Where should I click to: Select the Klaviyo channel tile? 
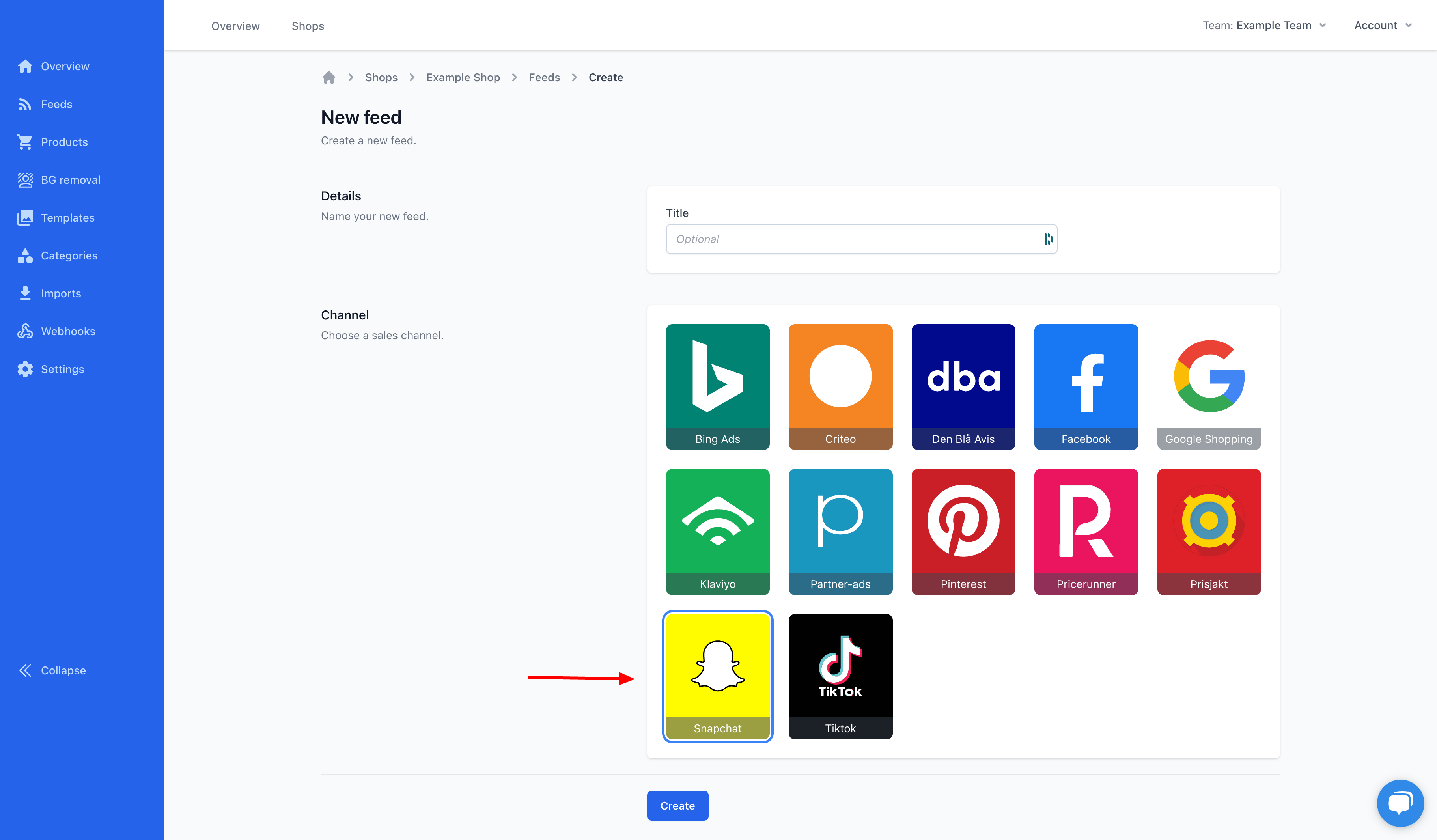pos(717,532)
